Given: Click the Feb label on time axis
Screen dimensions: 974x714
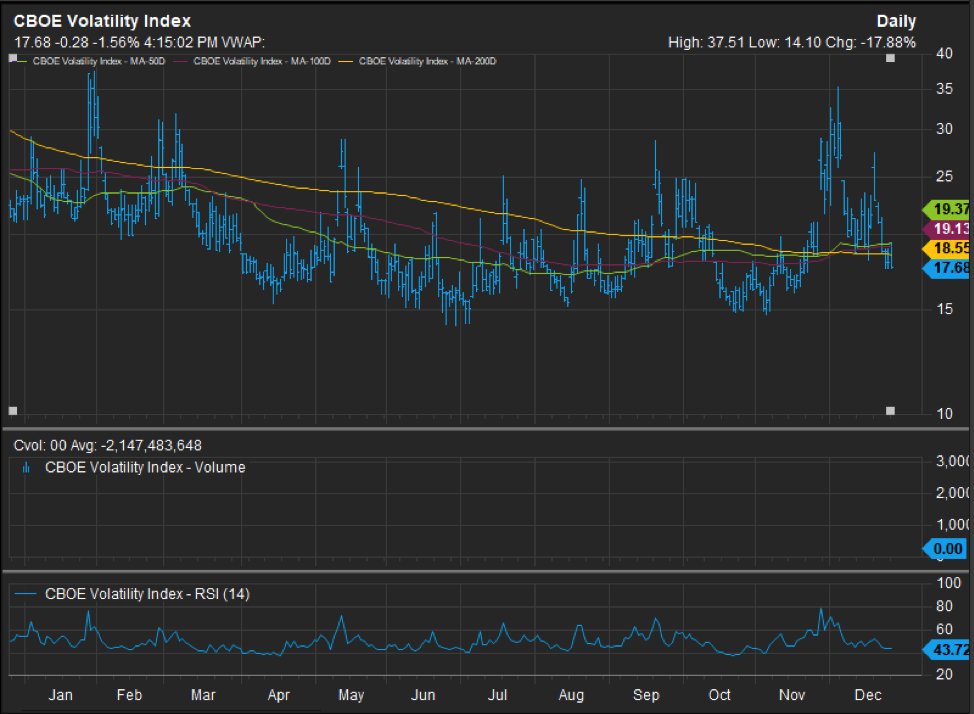Looking at the screenshot, I should [129, 695].
